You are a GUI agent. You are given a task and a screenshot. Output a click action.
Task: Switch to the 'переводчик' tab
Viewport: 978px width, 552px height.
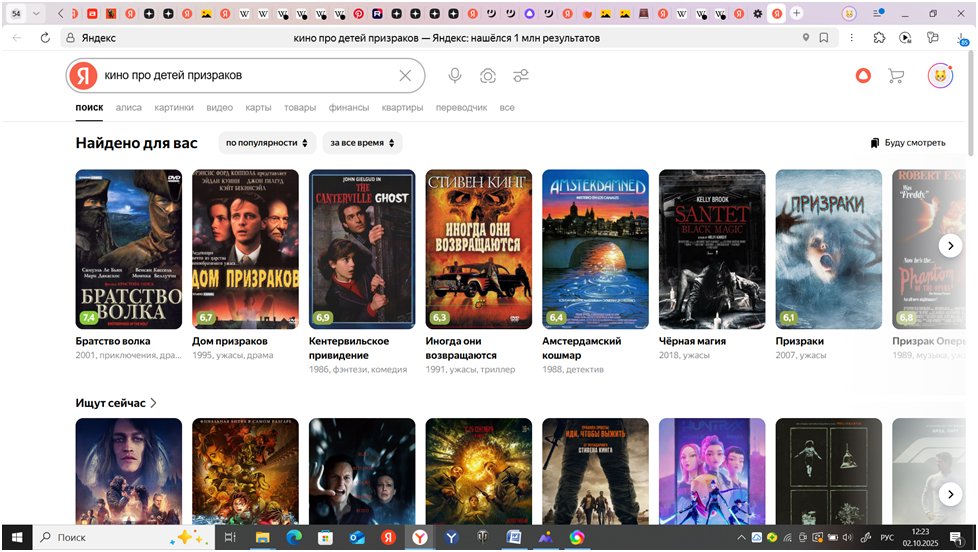[x=462, y=107]
